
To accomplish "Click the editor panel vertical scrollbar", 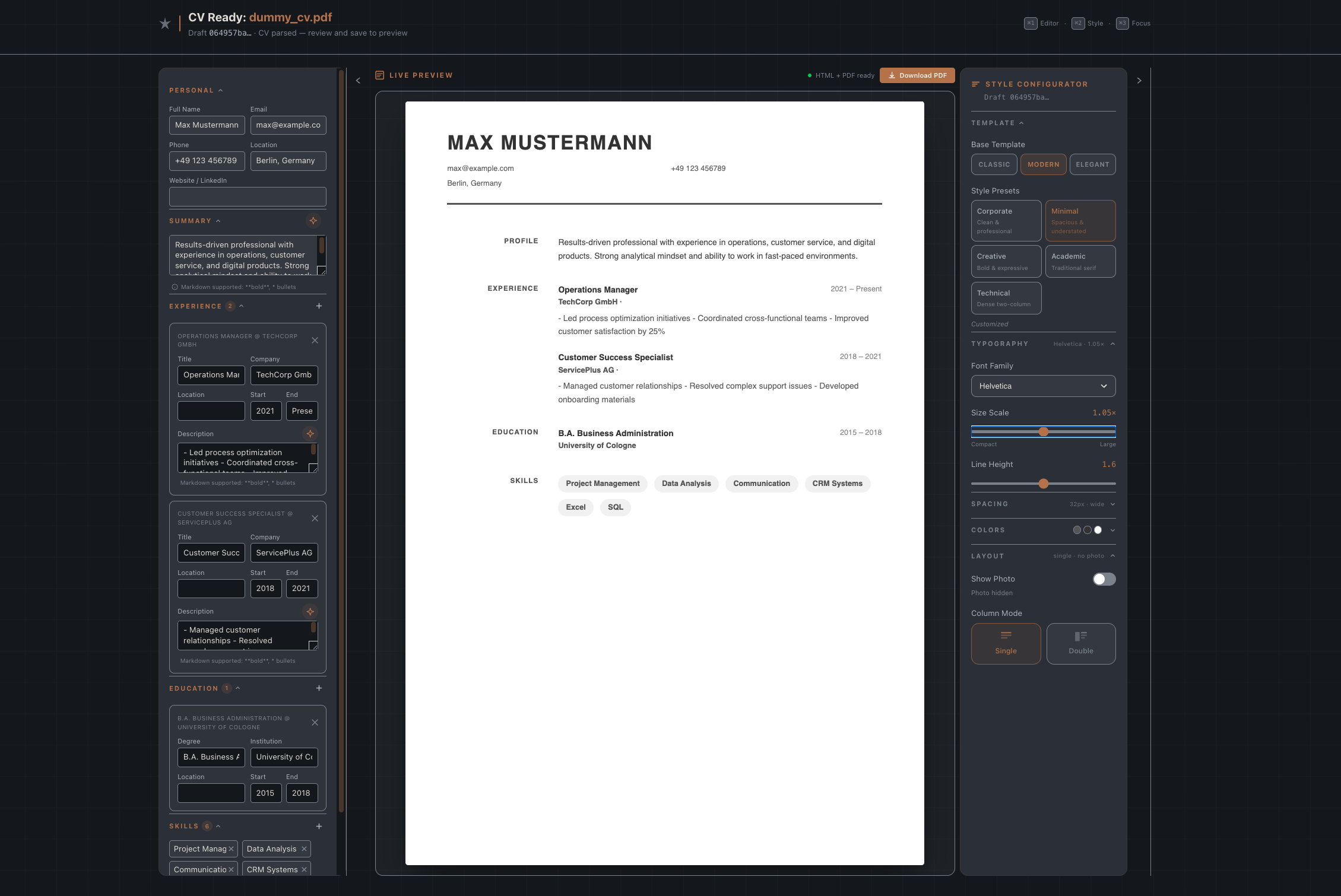I will pyautogui.click(x=341, y=440).
